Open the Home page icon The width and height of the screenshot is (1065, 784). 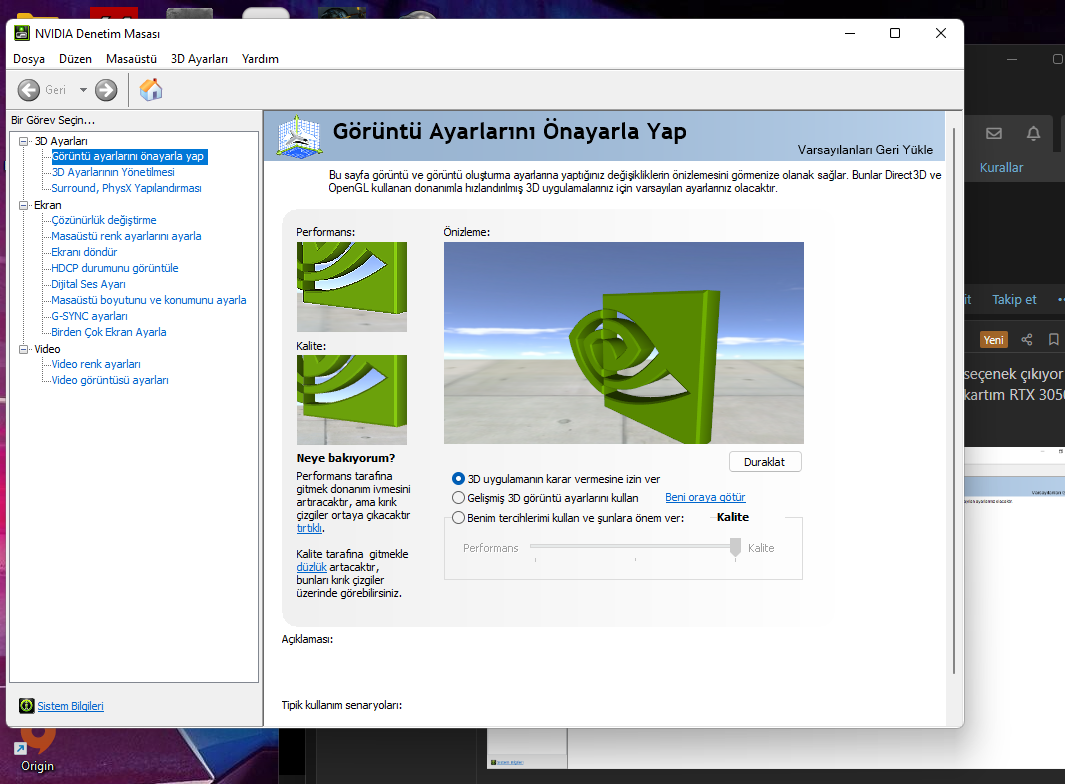[151, 90]
